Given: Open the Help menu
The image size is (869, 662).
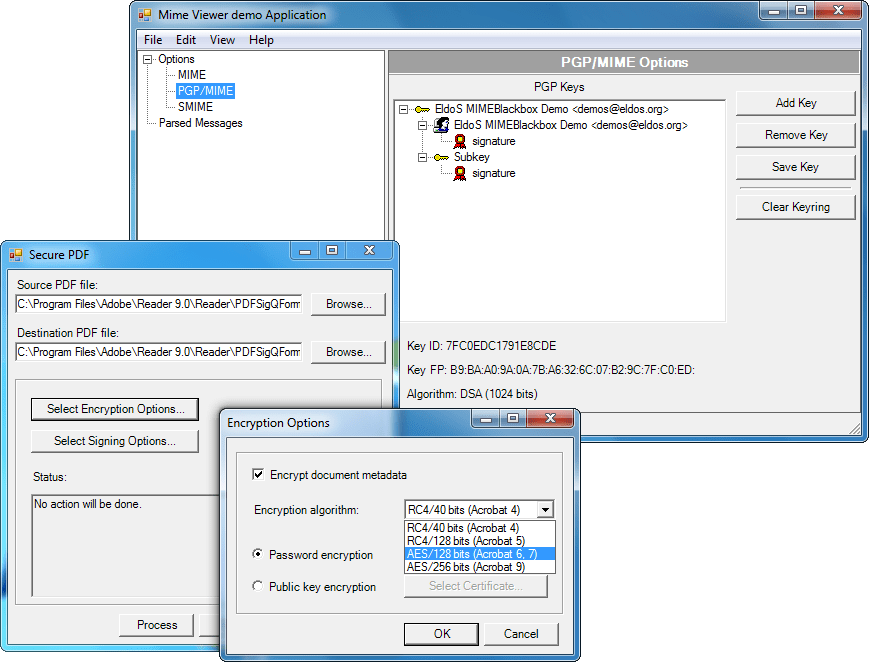Looking at the screenshot, I should [261, 40].
